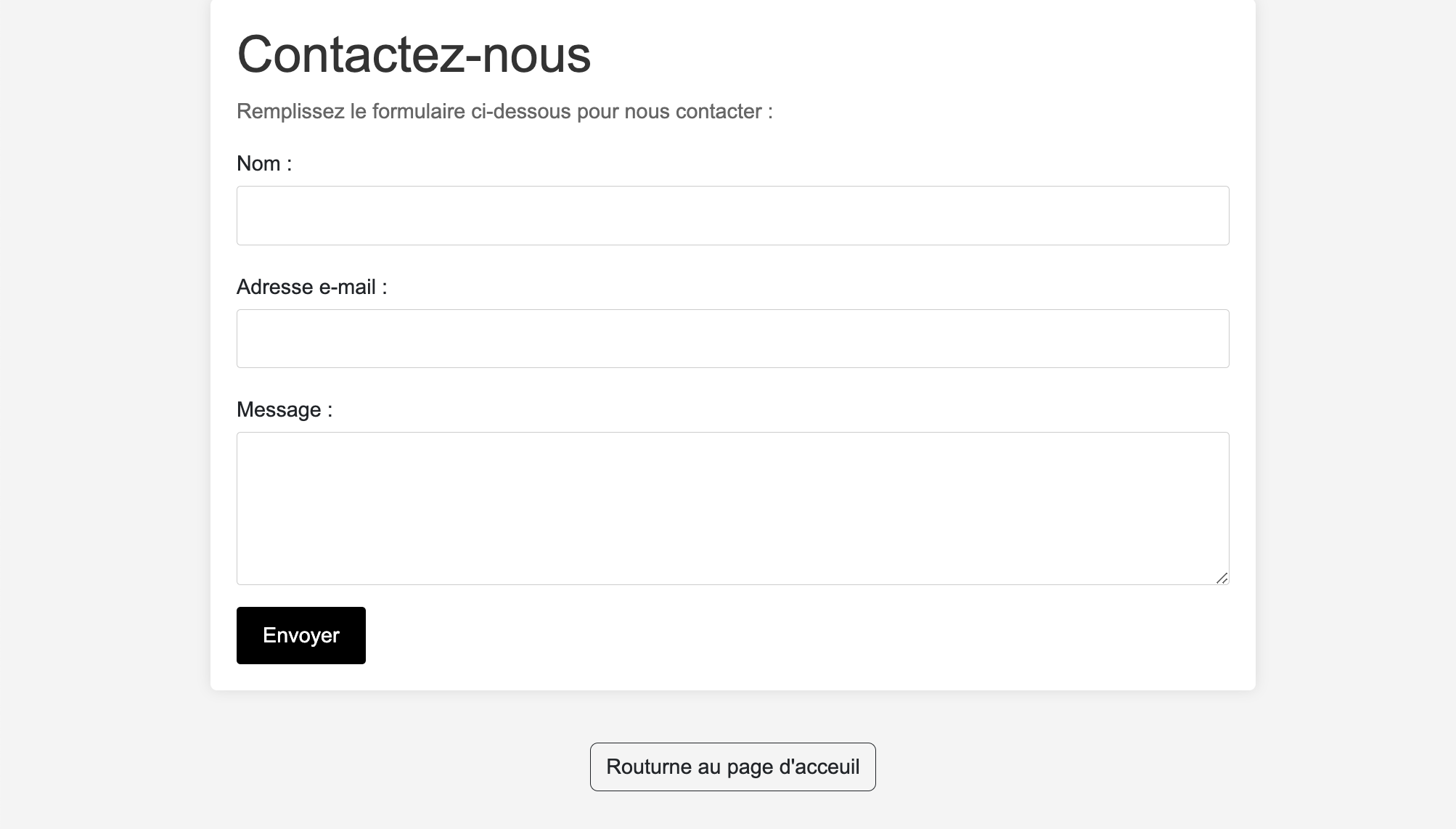
Task: Click the word 'contacter' in subtitle
Action: (719, 112)
